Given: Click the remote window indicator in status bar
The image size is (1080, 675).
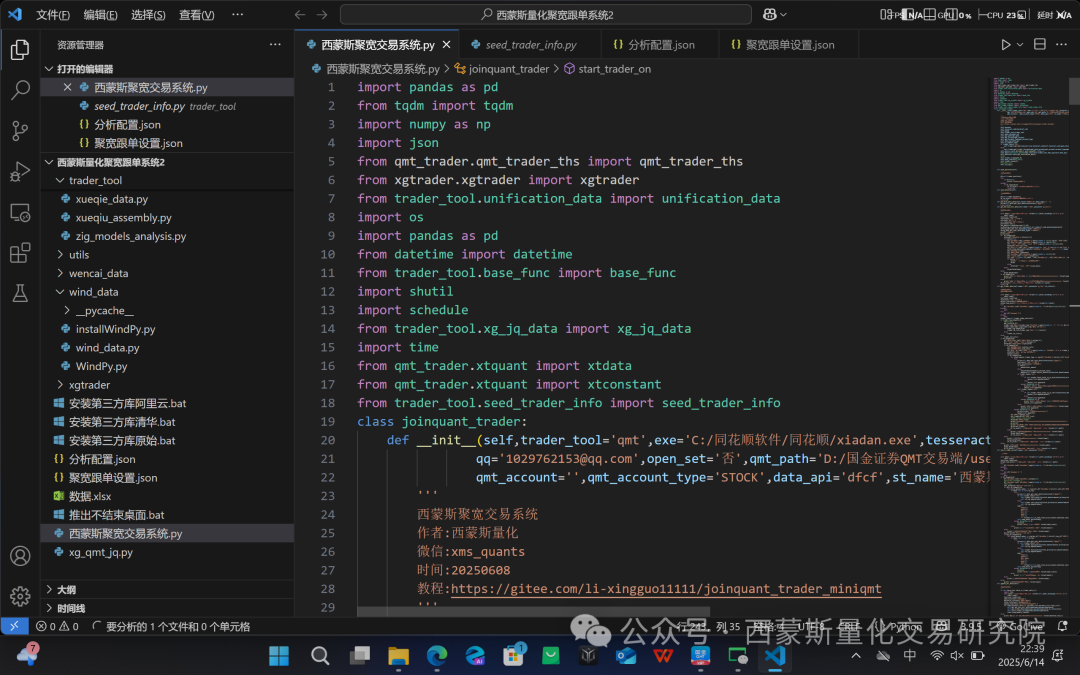Looking at the screenshot, I should pyautogui.click(x=14, y=626).
